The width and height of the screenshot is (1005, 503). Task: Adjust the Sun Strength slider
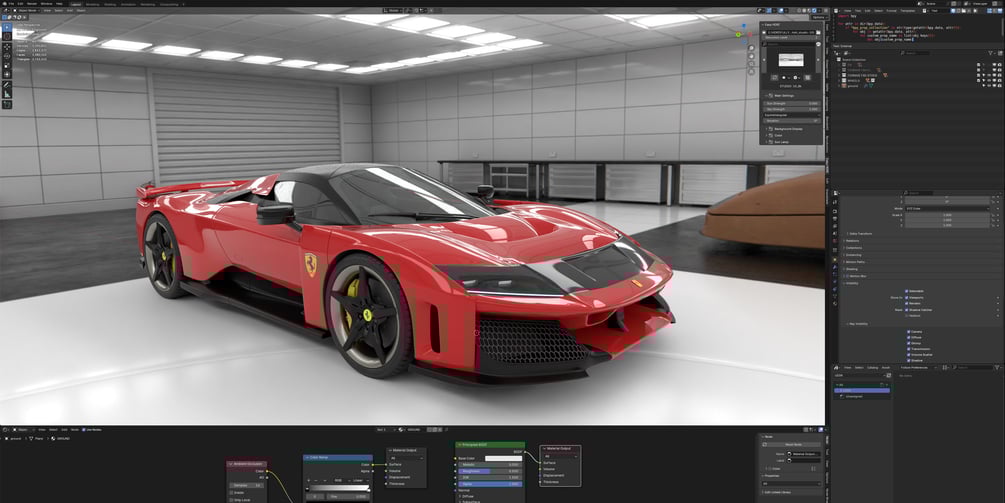click(792, 103)
